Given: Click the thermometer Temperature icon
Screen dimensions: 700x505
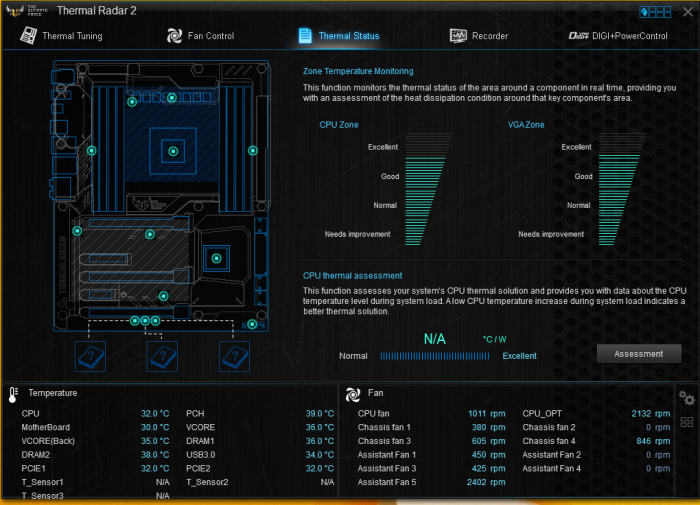Looking at the screenshot, I should pyautogui.click(x=13, y=395).
